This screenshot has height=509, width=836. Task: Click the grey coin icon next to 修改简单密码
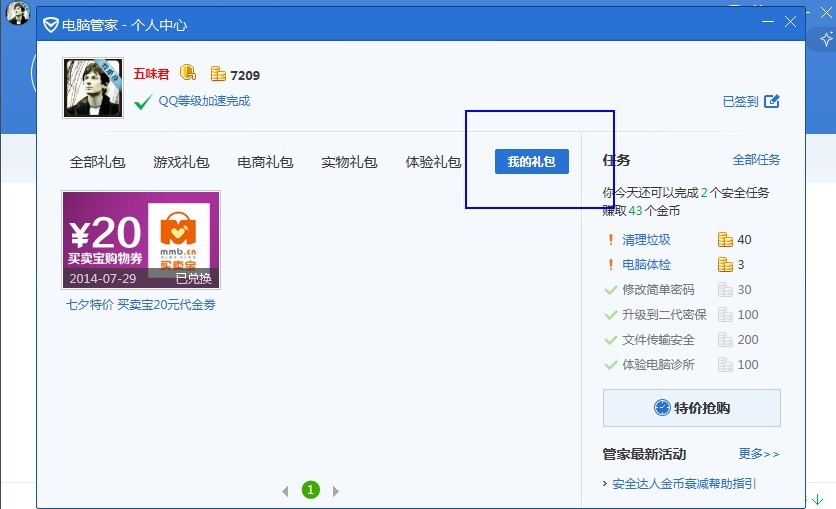725,289
